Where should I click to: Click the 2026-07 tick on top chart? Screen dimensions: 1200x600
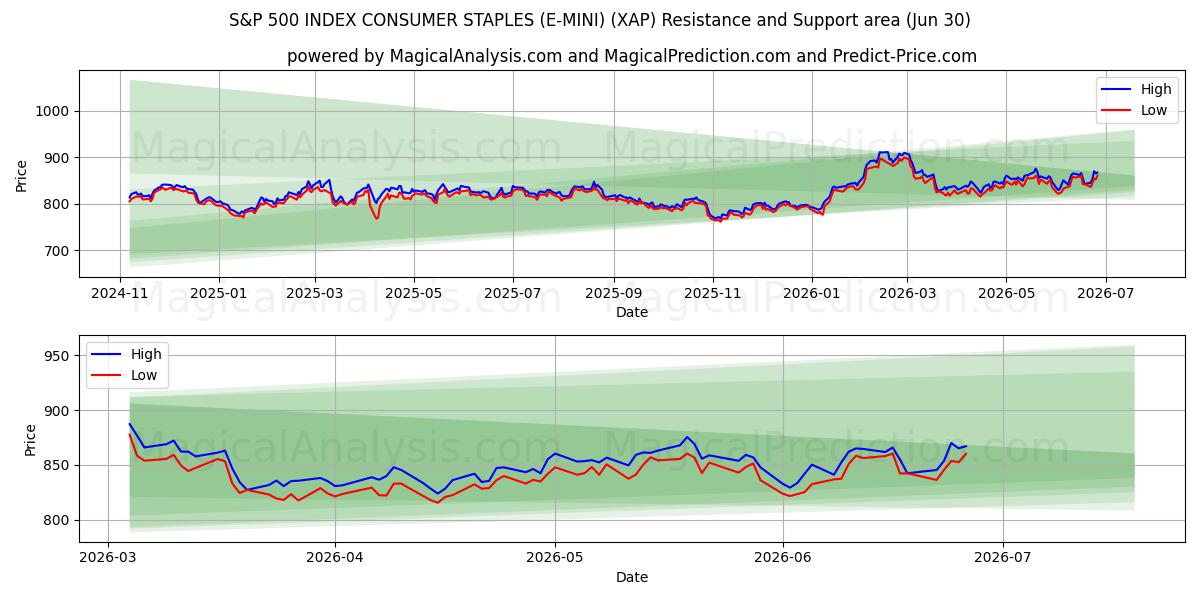(1104, 294)
